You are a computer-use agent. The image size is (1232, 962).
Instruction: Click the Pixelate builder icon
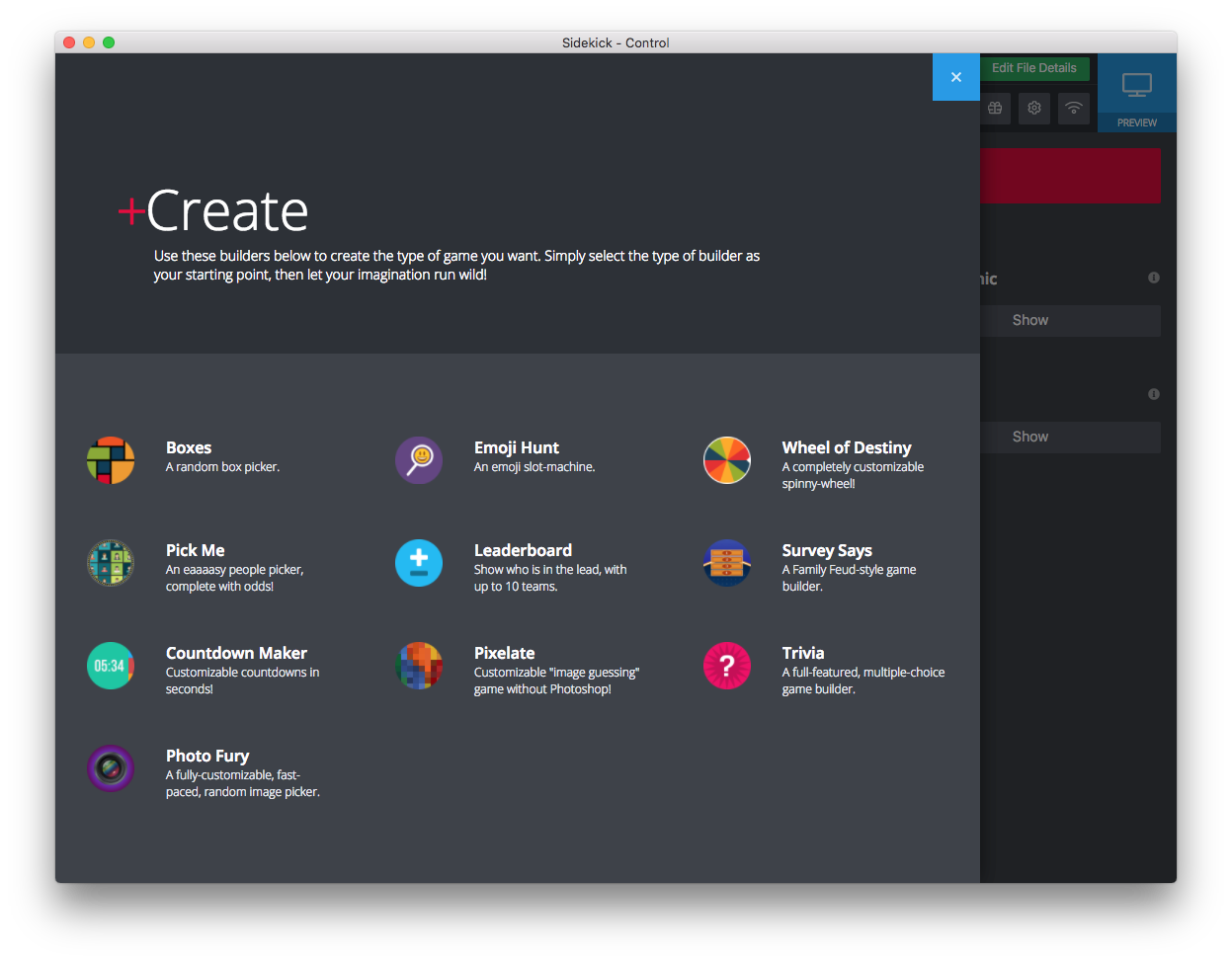[x=419, y=666]
